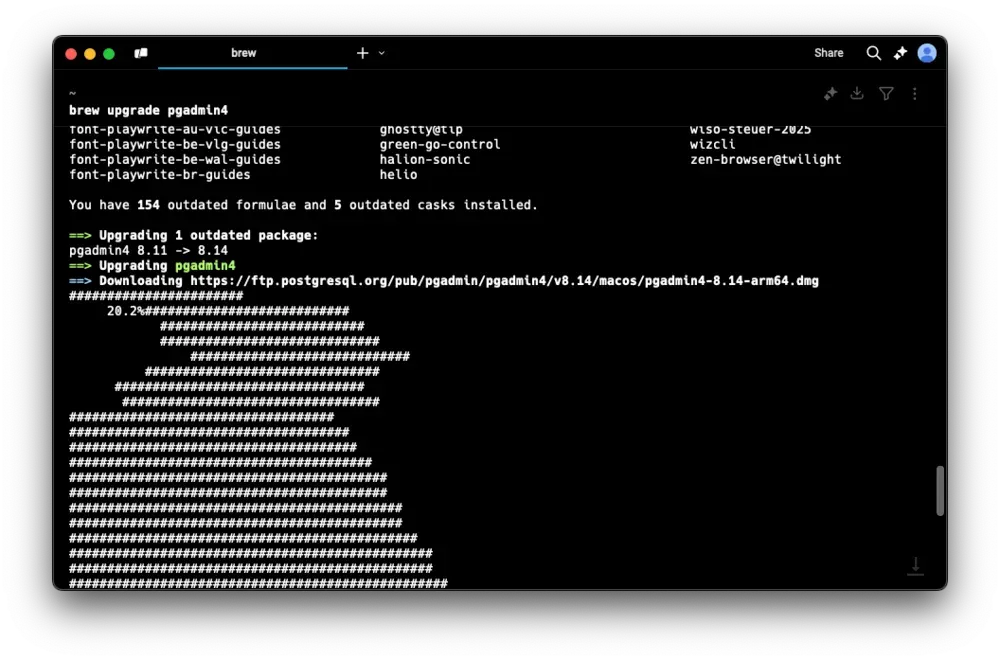The image size is (1000, 660).
Task: Save block output with download icon
Action: point(857,94)
